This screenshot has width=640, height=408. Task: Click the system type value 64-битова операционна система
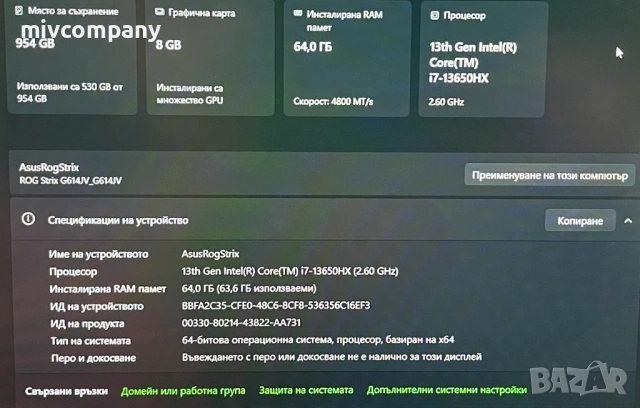coord(318,339)
